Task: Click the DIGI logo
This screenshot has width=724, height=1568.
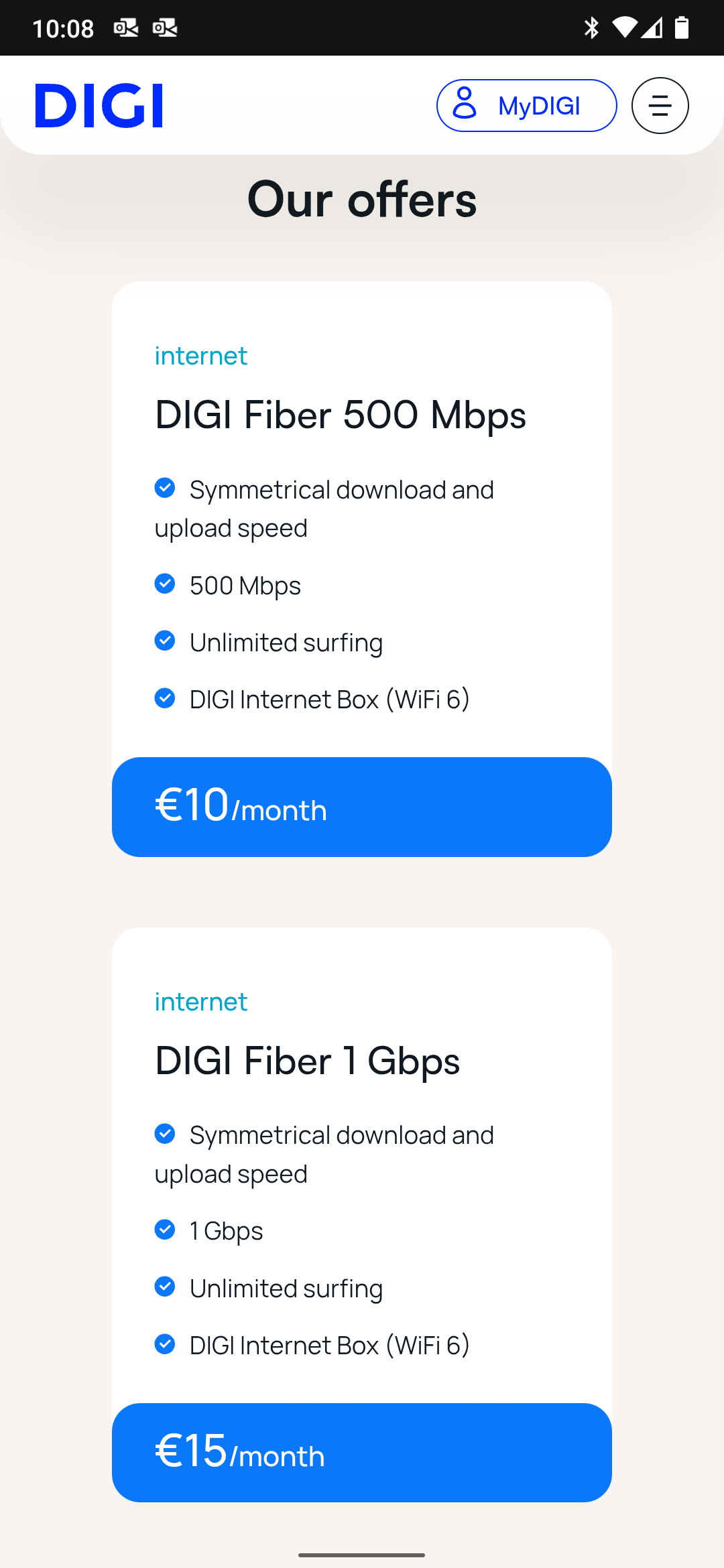Action: point(99,106)
